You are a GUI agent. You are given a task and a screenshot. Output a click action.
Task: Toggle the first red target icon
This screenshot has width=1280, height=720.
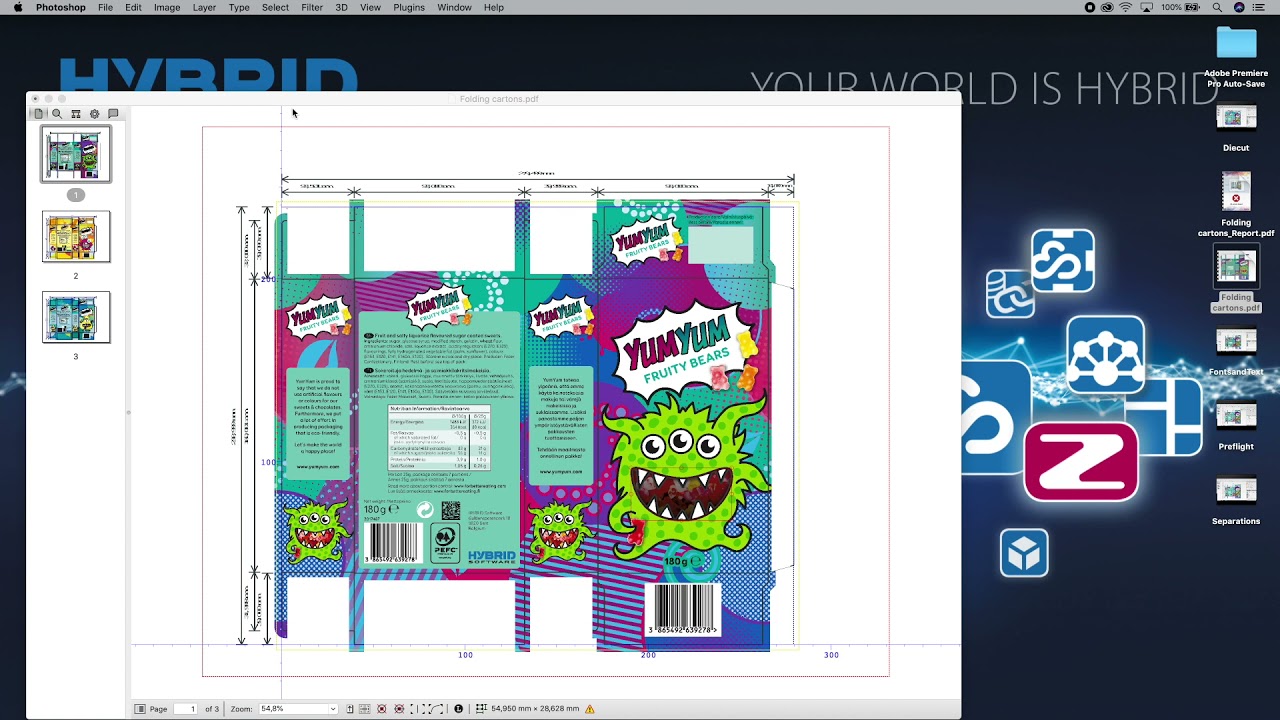381,709
